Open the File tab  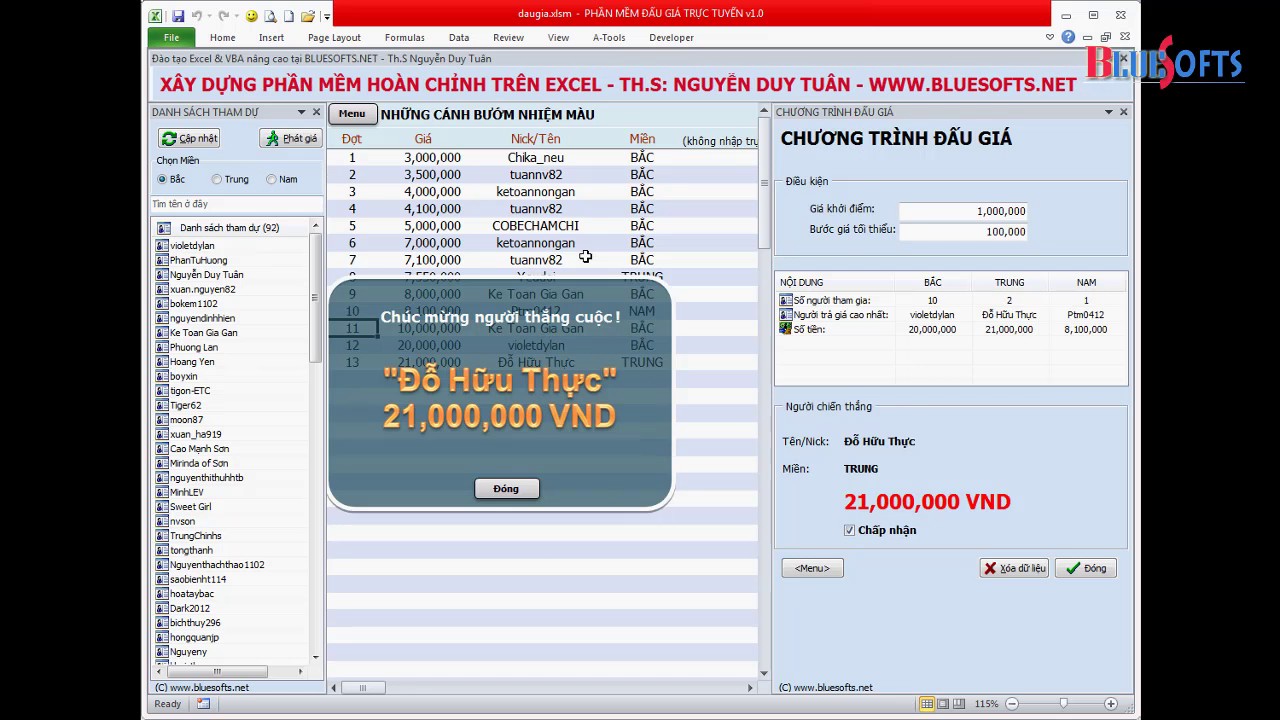tap(171, 37)
